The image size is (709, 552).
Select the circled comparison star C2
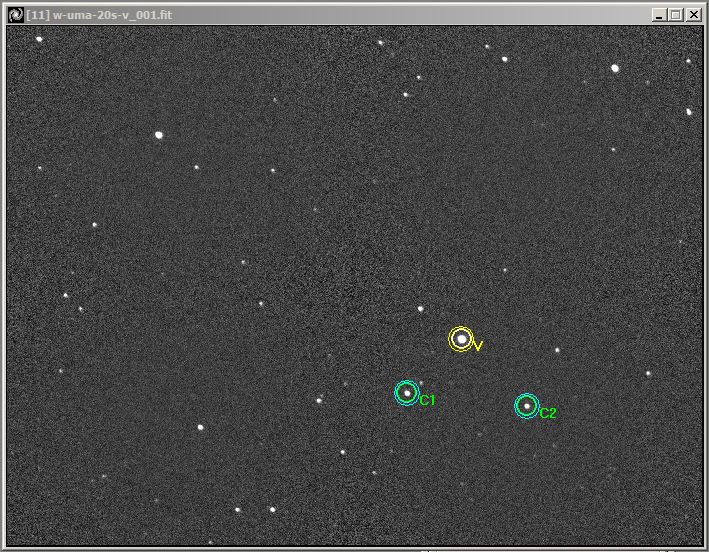[526, 406]
